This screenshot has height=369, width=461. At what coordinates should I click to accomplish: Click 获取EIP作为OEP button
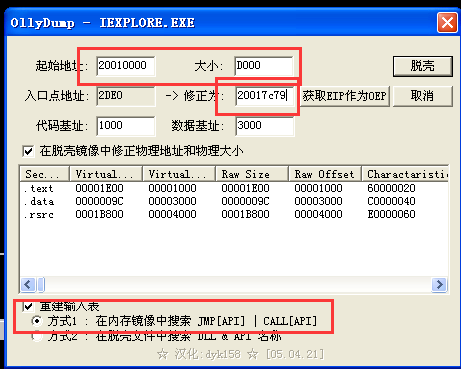[x=345, y=96]
